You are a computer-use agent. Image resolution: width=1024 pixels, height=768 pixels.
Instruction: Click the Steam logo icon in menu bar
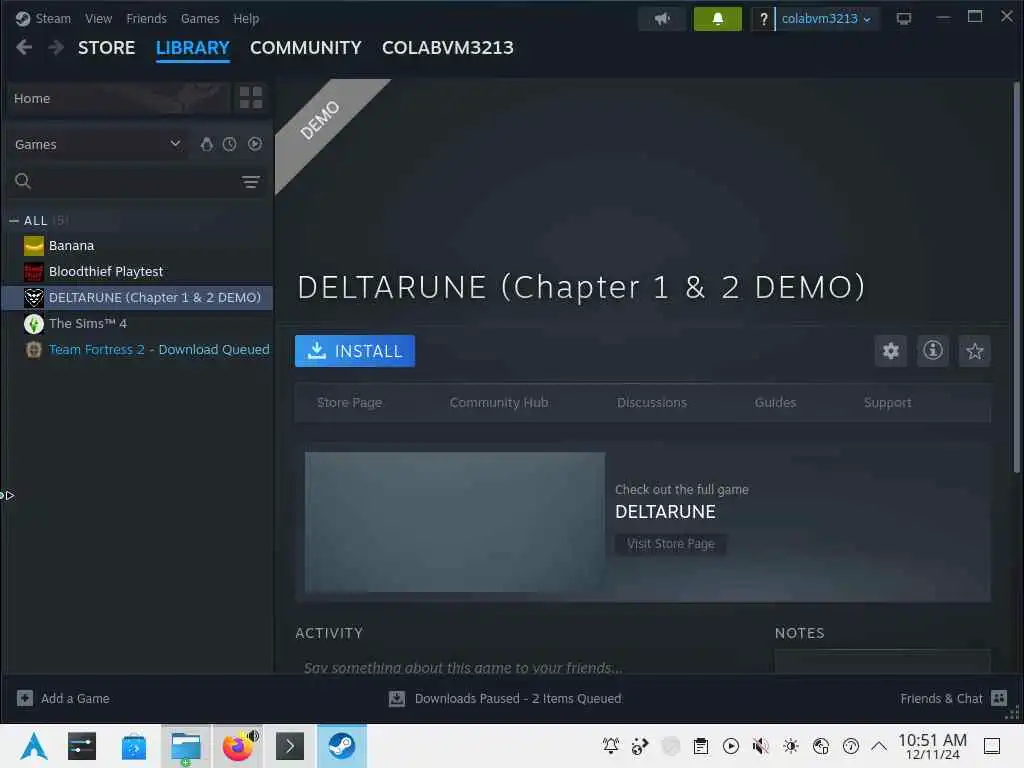coord(23,18)
